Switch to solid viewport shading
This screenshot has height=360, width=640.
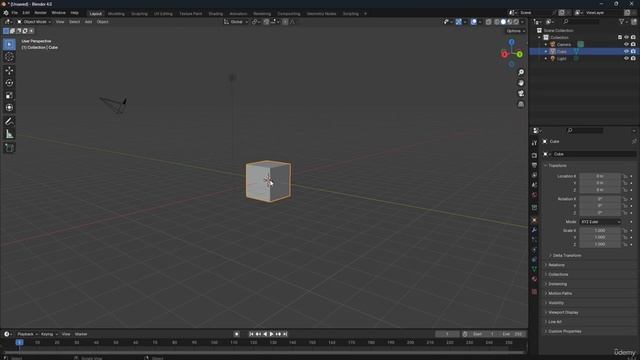tap(503, 22)
